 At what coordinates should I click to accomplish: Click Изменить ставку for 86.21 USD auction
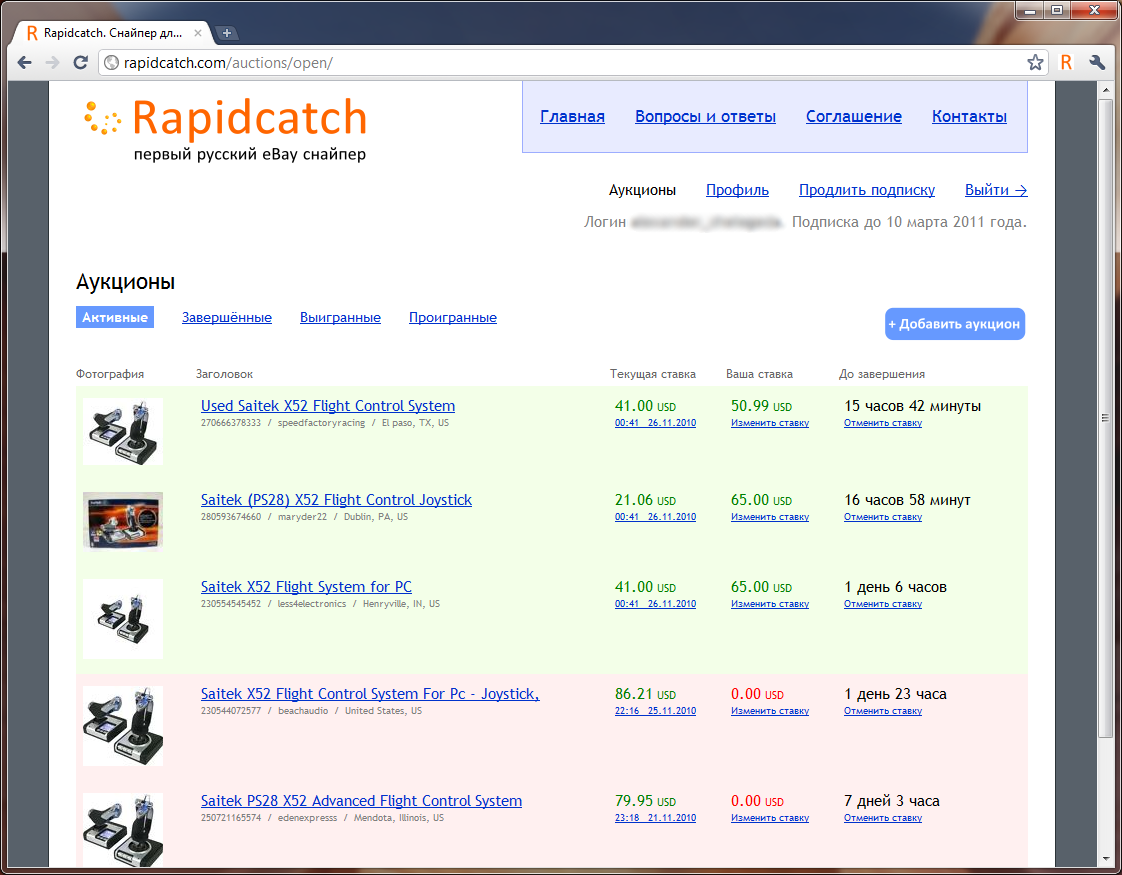coord(770,711)
